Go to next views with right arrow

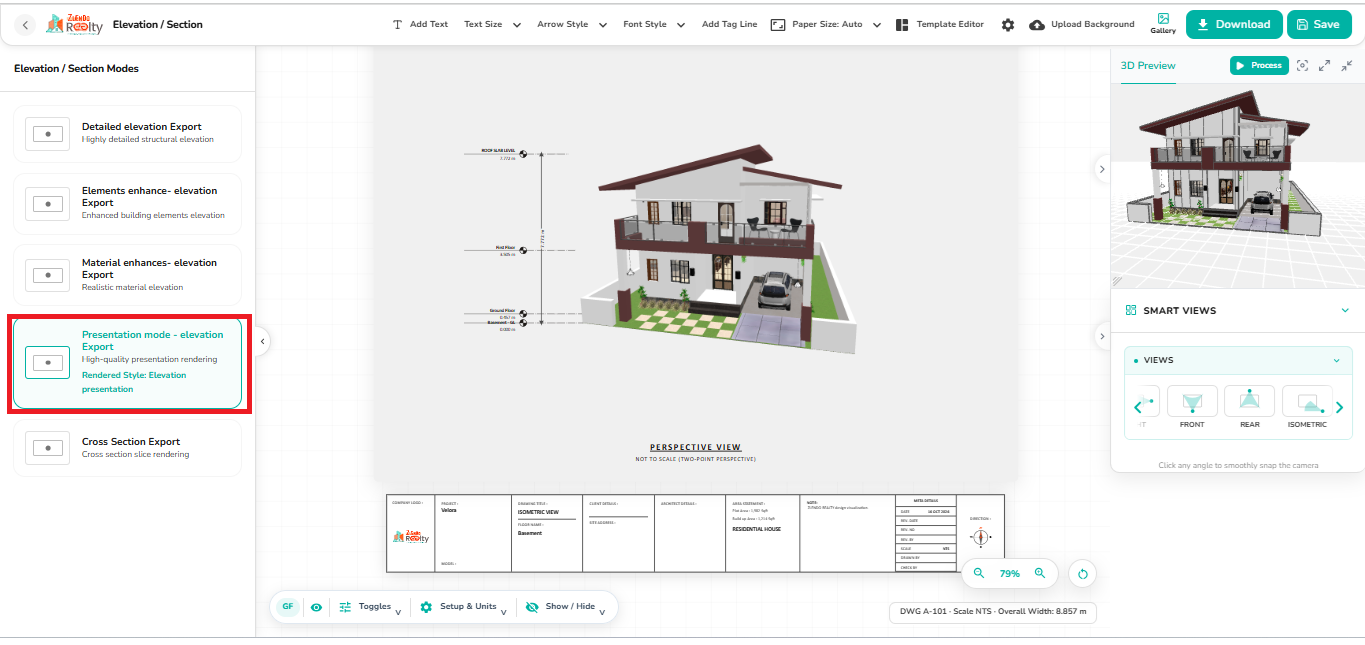(1340, 407)
